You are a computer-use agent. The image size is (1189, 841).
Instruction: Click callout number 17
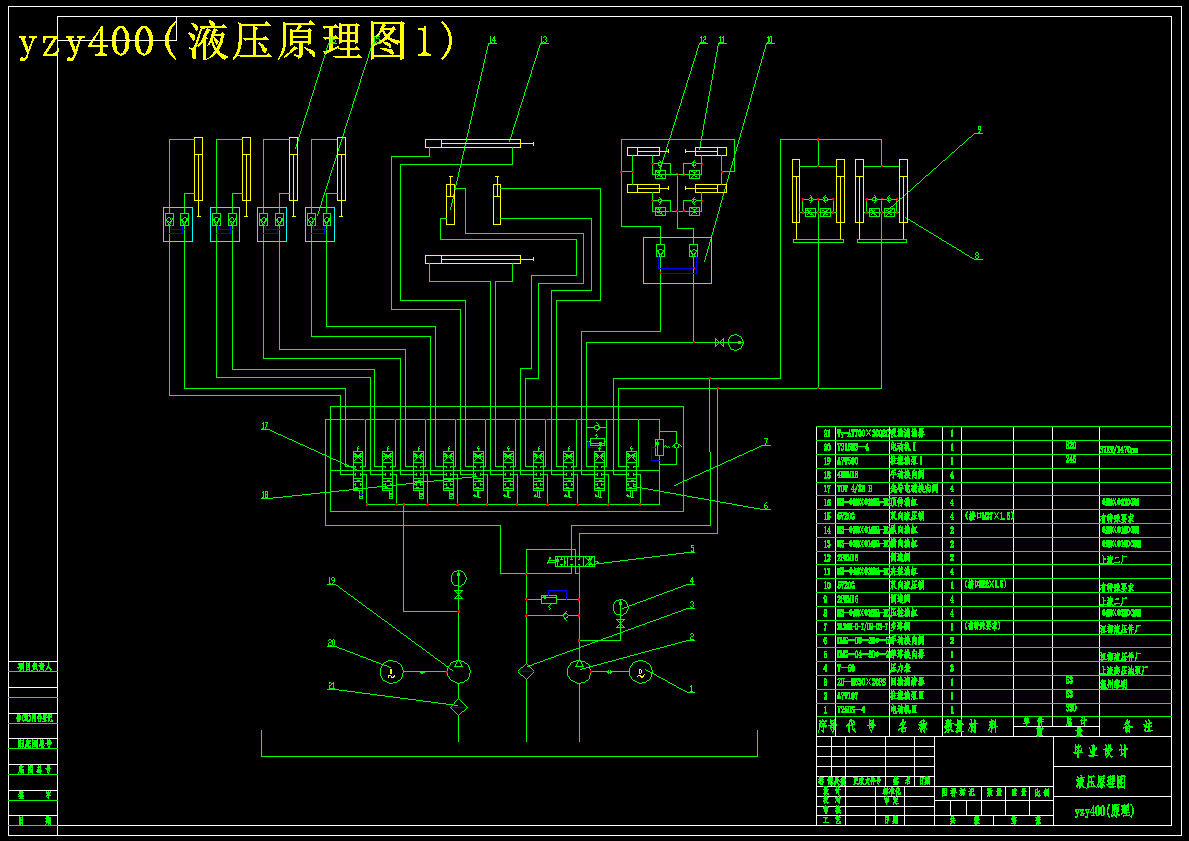pos(265,426)
